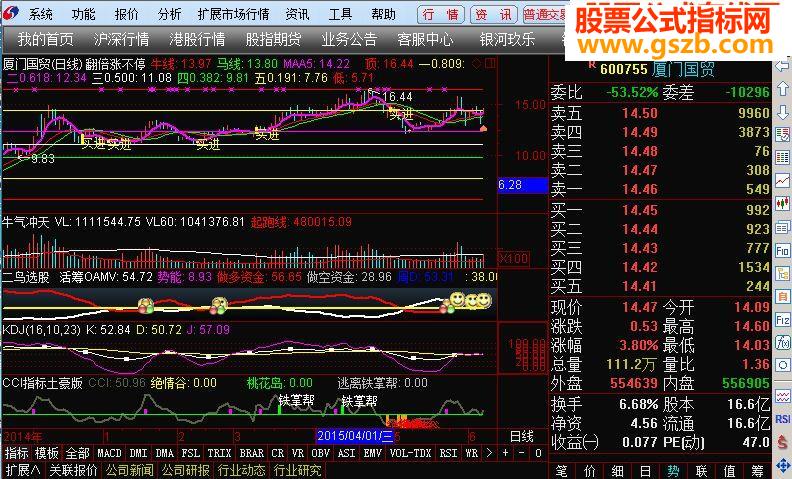The height and width of the screenshot is (479, 792).
Task: Open the f(x) formula icon in sidebar
Action: tap(782, 343)
